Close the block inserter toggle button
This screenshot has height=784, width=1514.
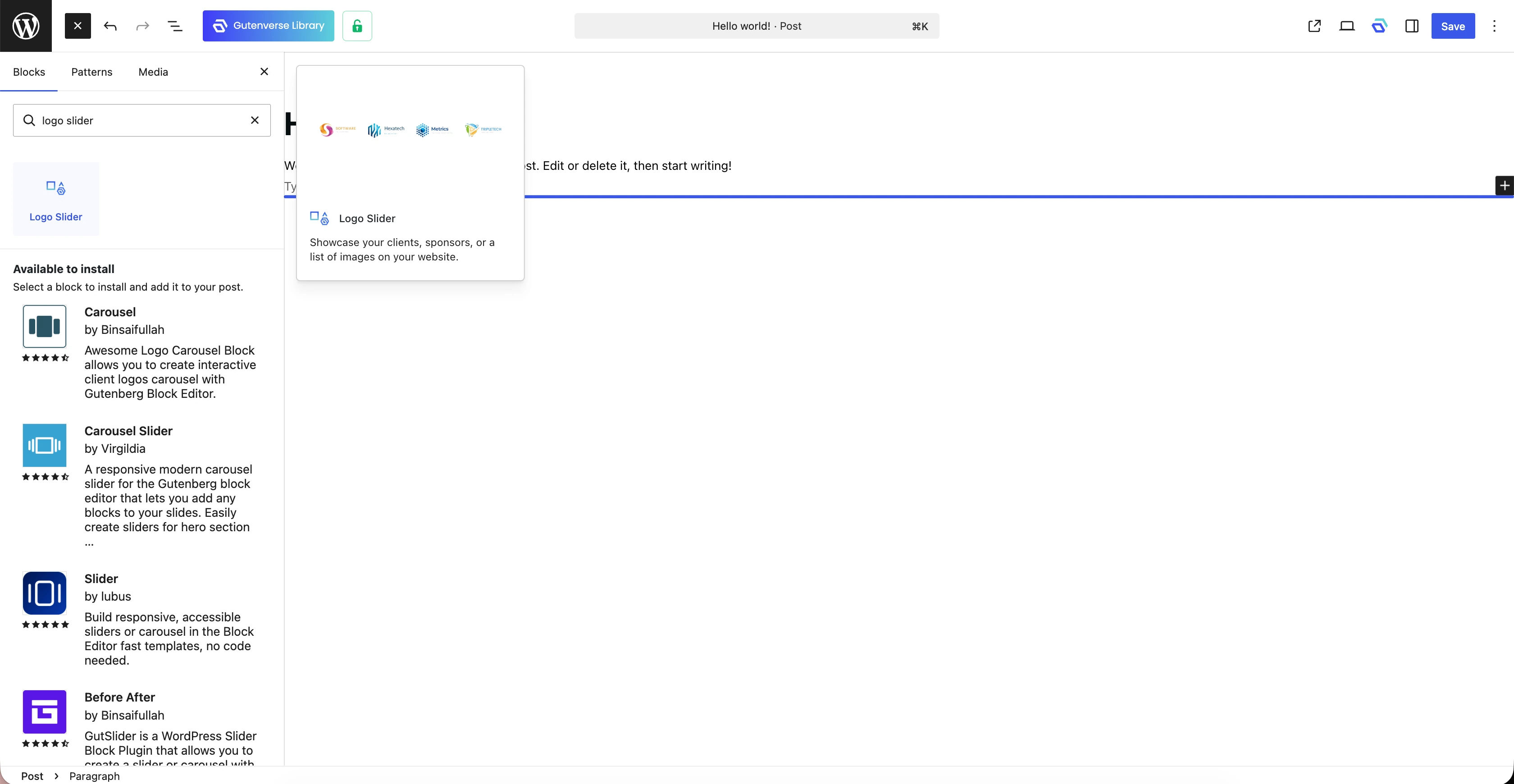tap(78, 26)
